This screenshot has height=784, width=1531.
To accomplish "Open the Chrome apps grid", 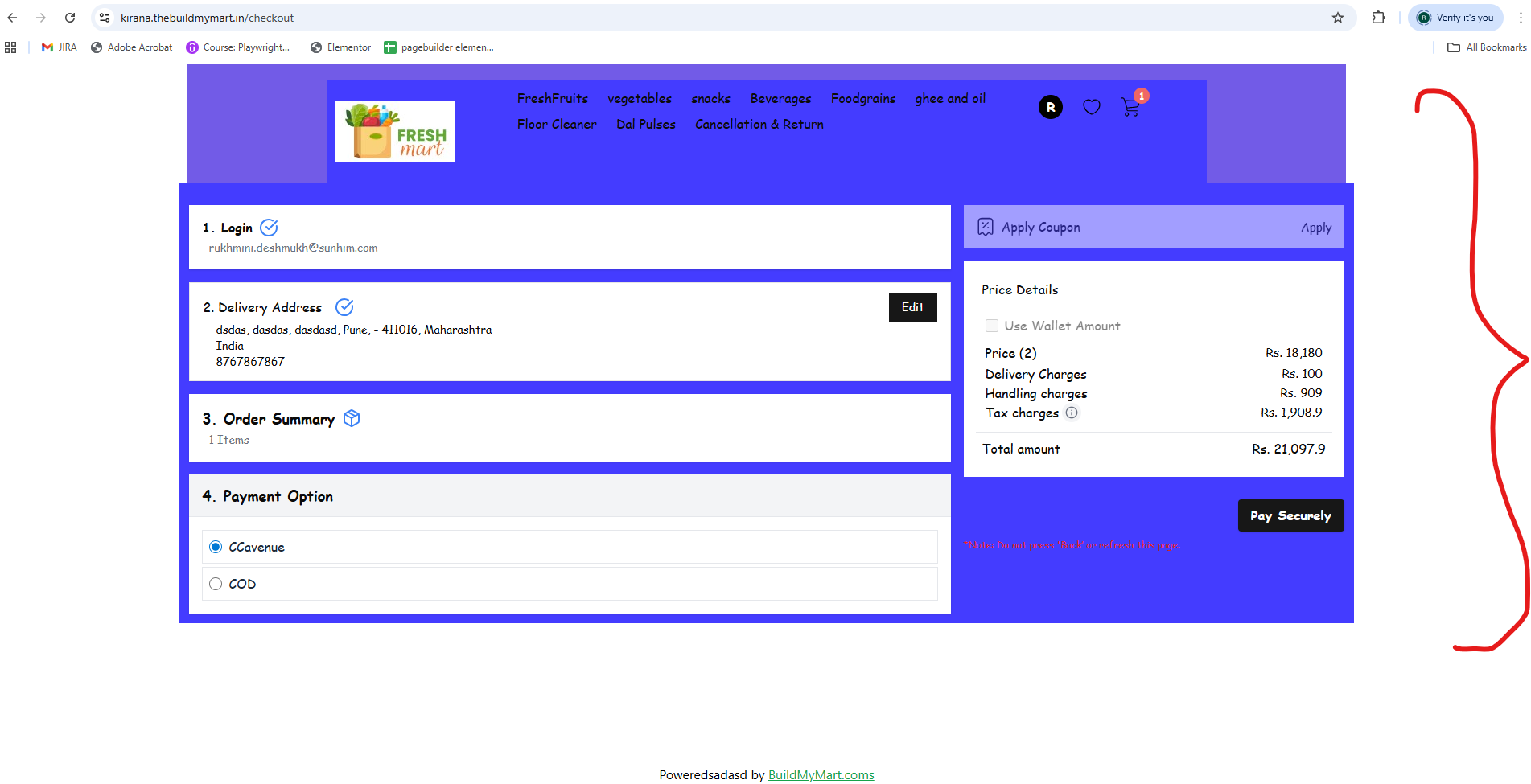I will tap(10, 47).
